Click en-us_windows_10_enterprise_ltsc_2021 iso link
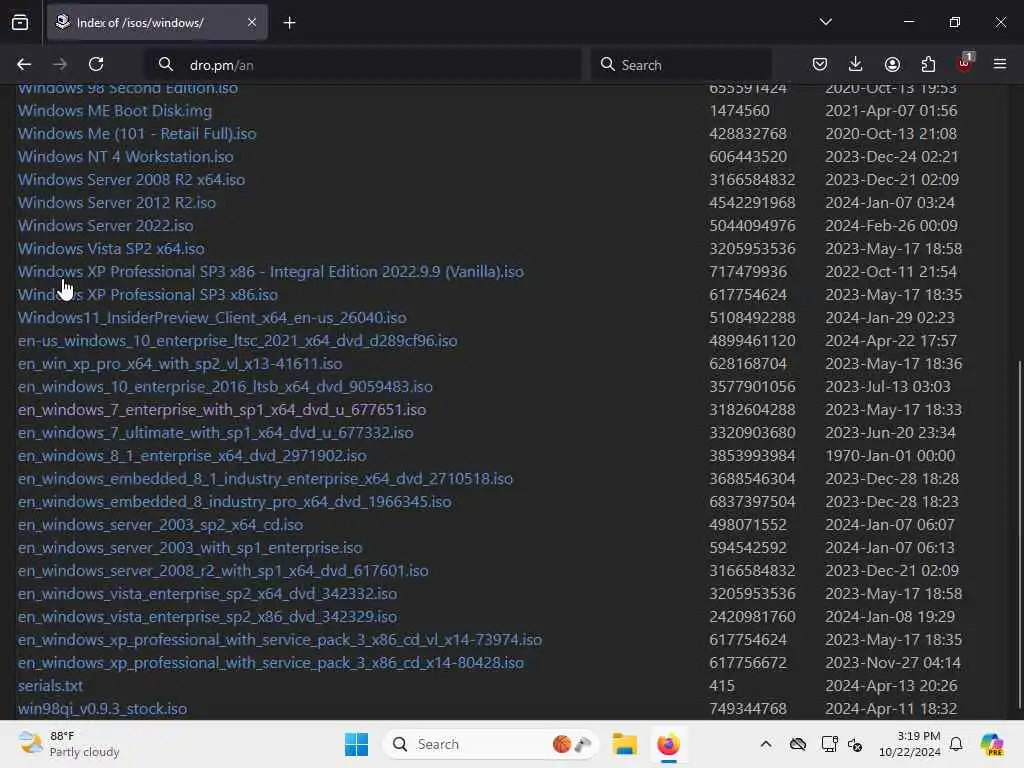The width and height of the screenshot is (1024, 768). 238,341
